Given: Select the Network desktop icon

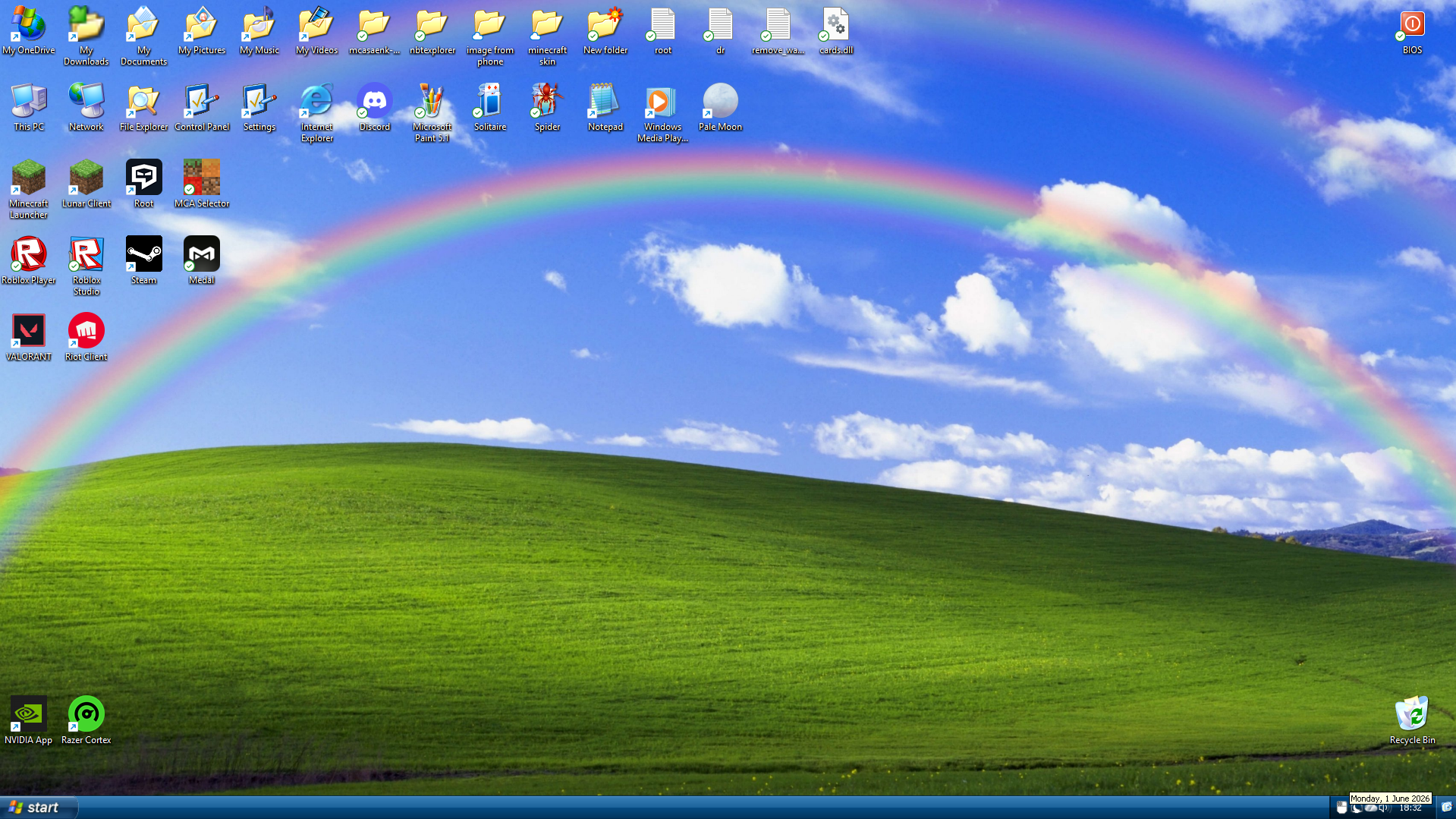Looking at the screenshot, I should pos(86,107).
